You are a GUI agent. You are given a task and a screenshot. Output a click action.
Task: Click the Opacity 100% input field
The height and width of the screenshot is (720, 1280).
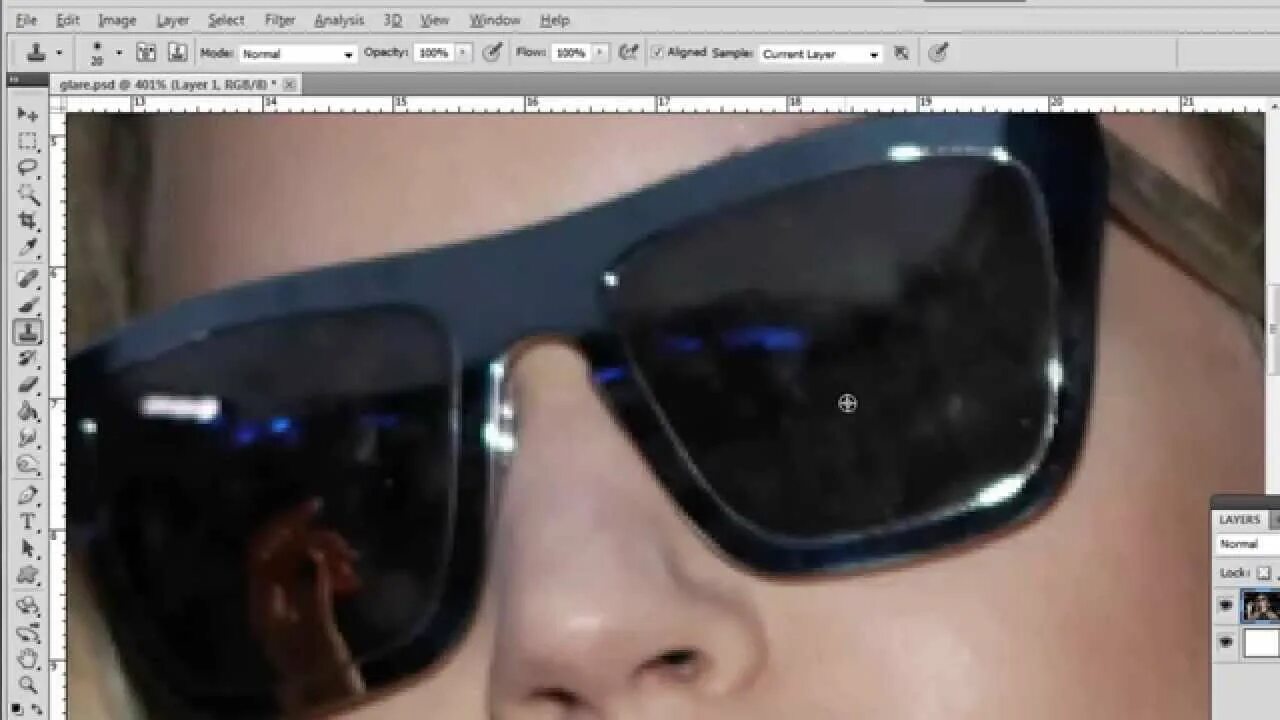434,53
